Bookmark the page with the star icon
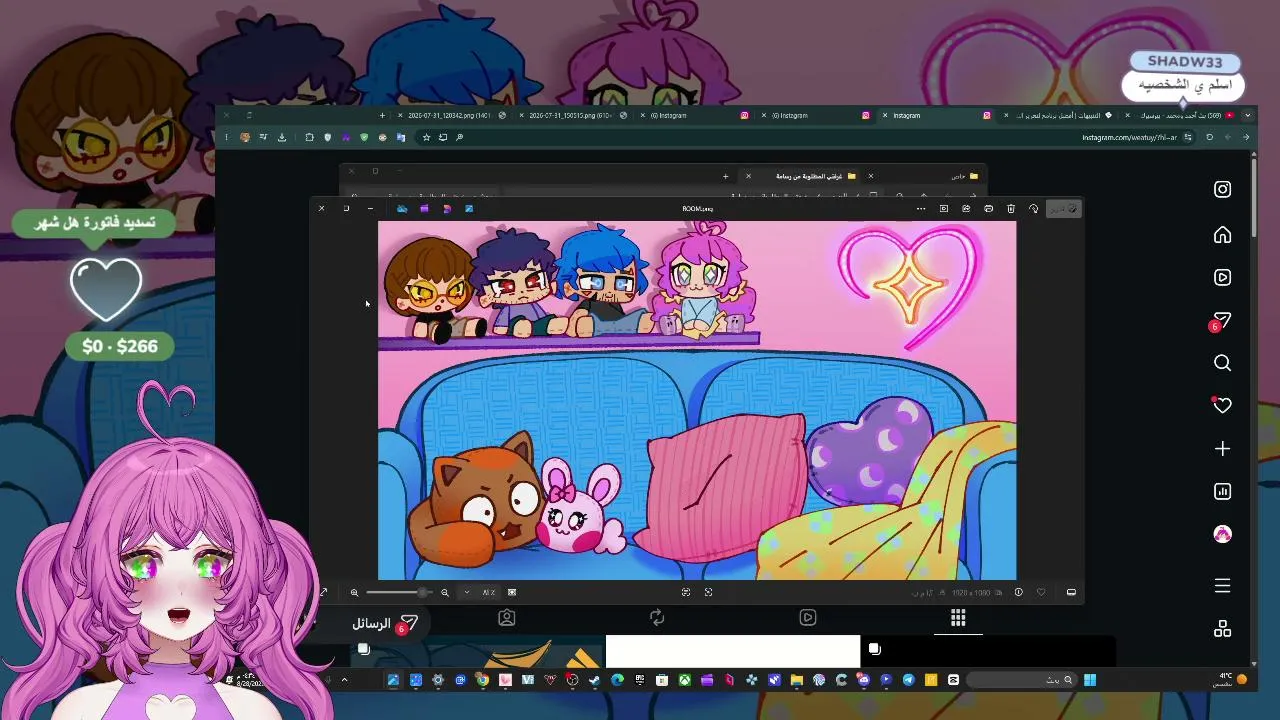Image resolution: width=1280 pixels, height=720 pixels. click(x=426, y=137)
